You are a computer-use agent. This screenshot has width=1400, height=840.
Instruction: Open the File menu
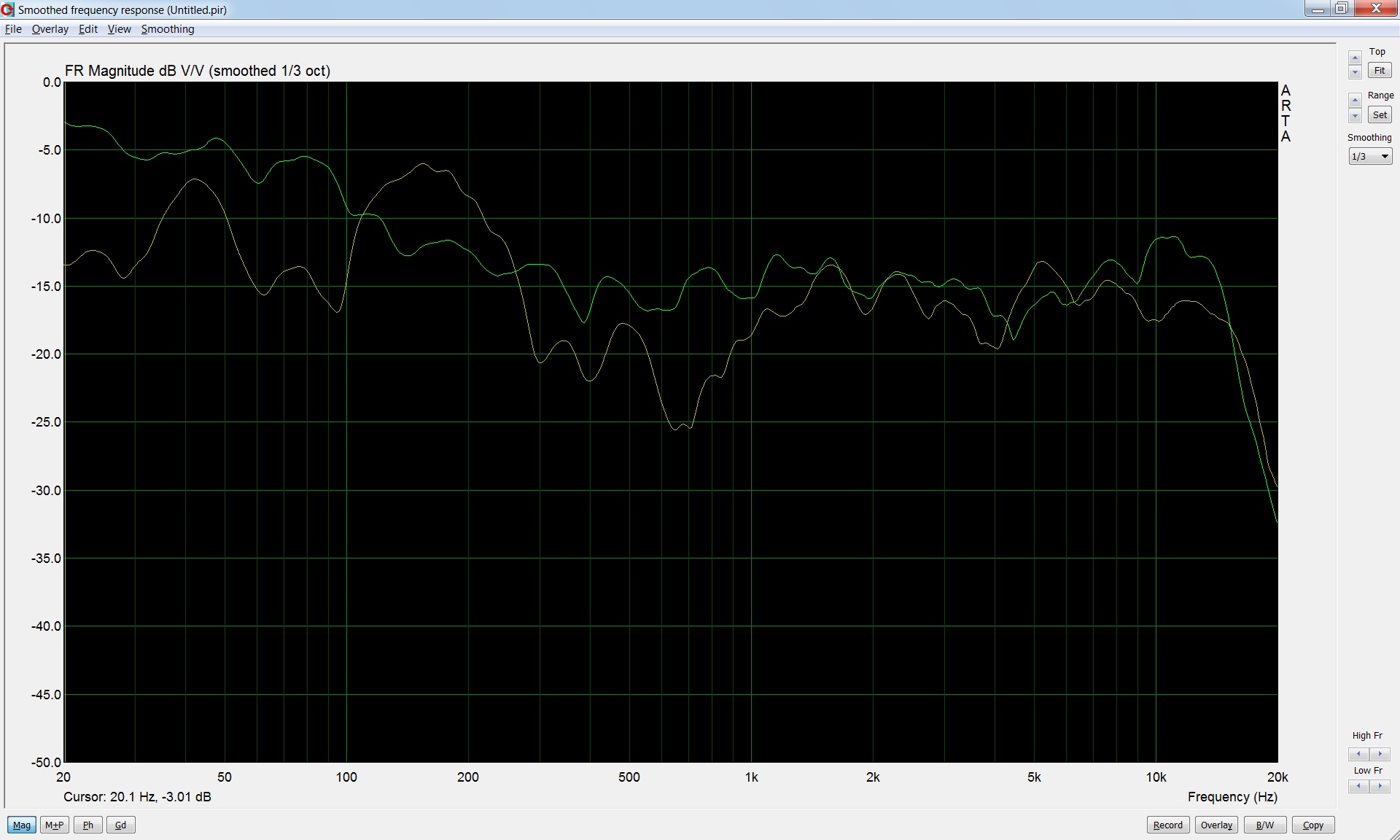13,29
